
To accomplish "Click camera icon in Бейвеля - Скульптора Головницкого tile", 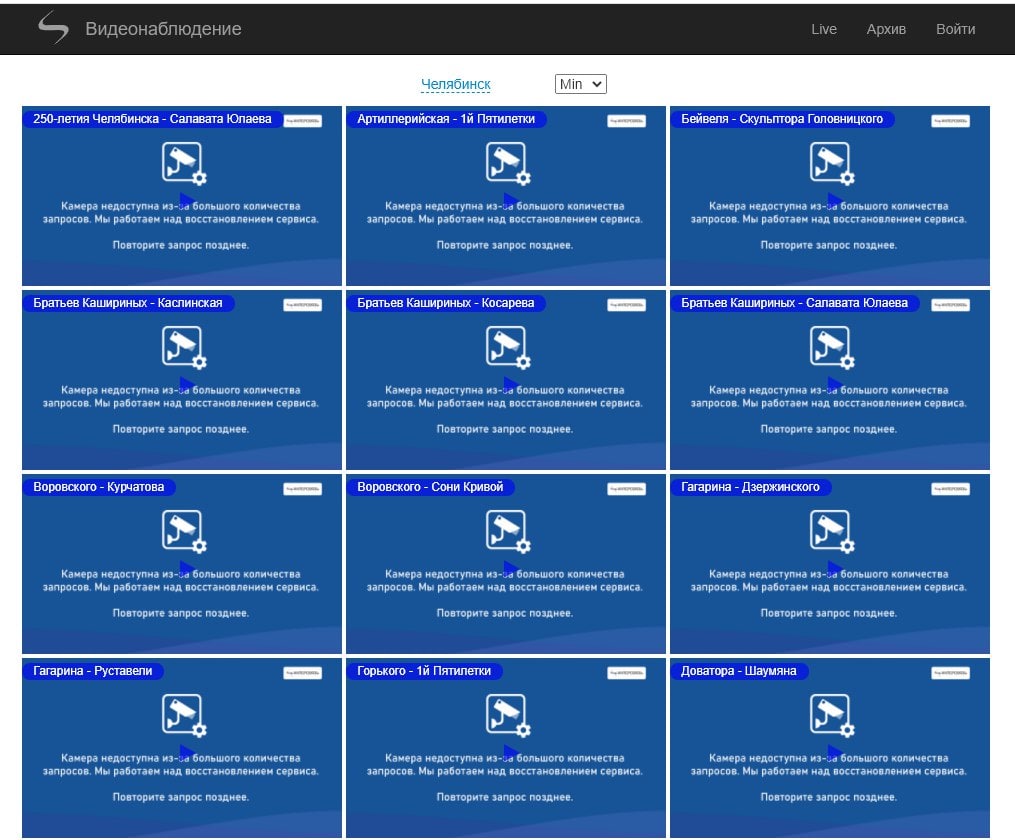I will point(832,164).
